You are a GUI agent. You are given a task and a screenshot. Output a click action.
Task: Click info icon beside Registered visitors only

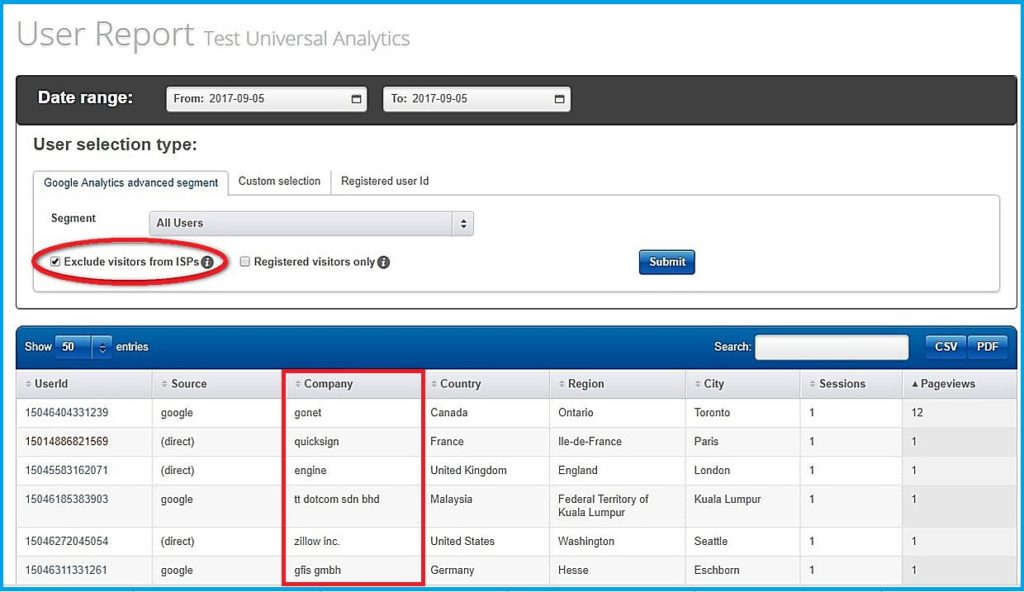coord(383,262)
